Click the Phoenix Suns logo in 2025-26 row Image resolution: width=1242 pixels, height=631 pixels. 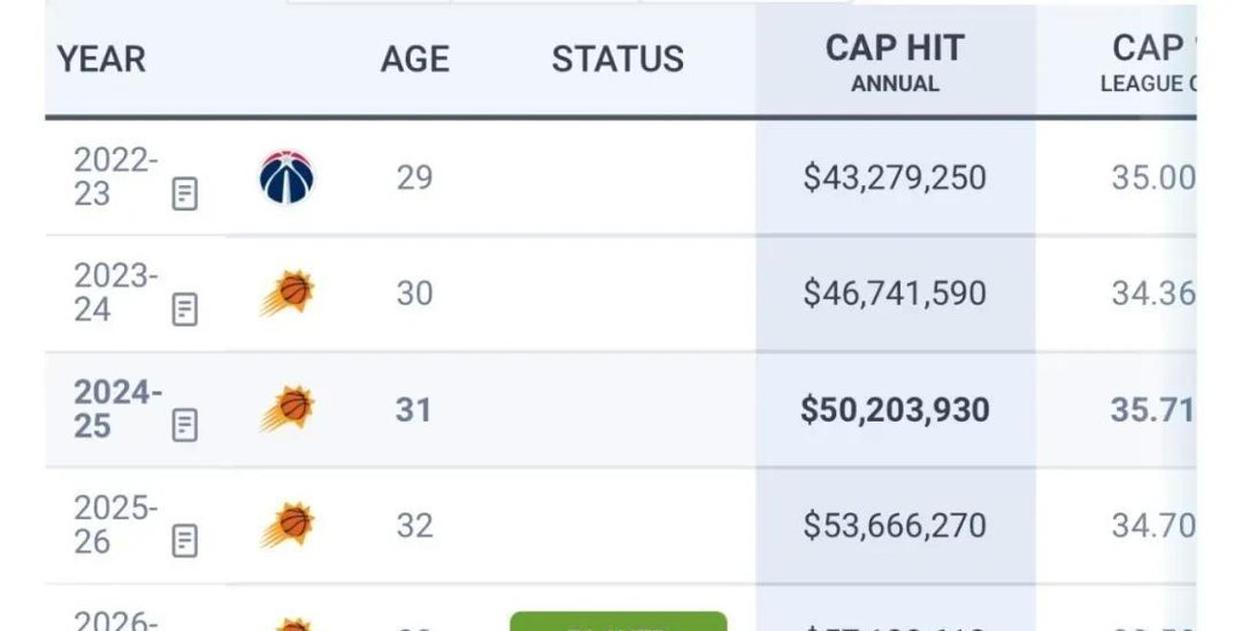tap(288, 525)
